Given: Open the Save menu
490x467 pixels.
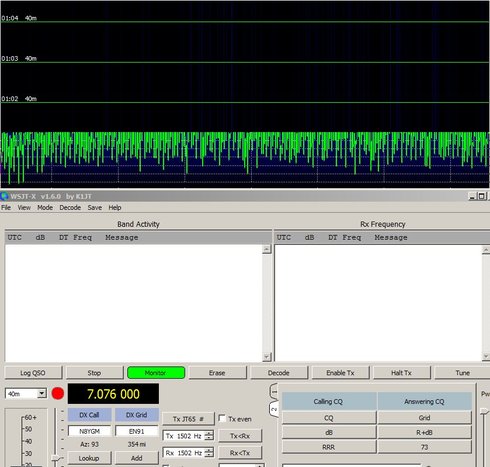Looking at the screenshot, I should click(95, 208).
